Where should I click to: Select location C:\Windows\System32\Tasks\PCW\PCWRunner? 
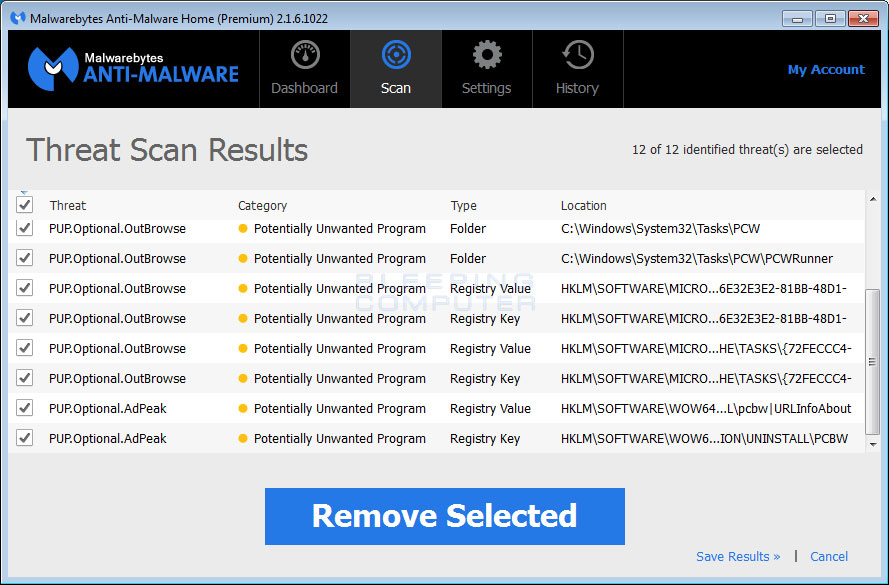pyautogui.click(x=697, y=258)
